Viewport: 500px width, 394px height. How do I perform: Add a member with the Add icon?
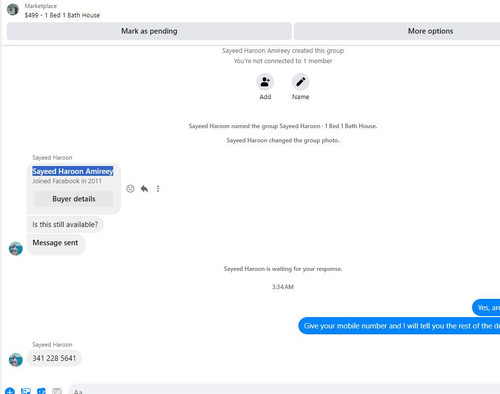click(x=265, y=82)
